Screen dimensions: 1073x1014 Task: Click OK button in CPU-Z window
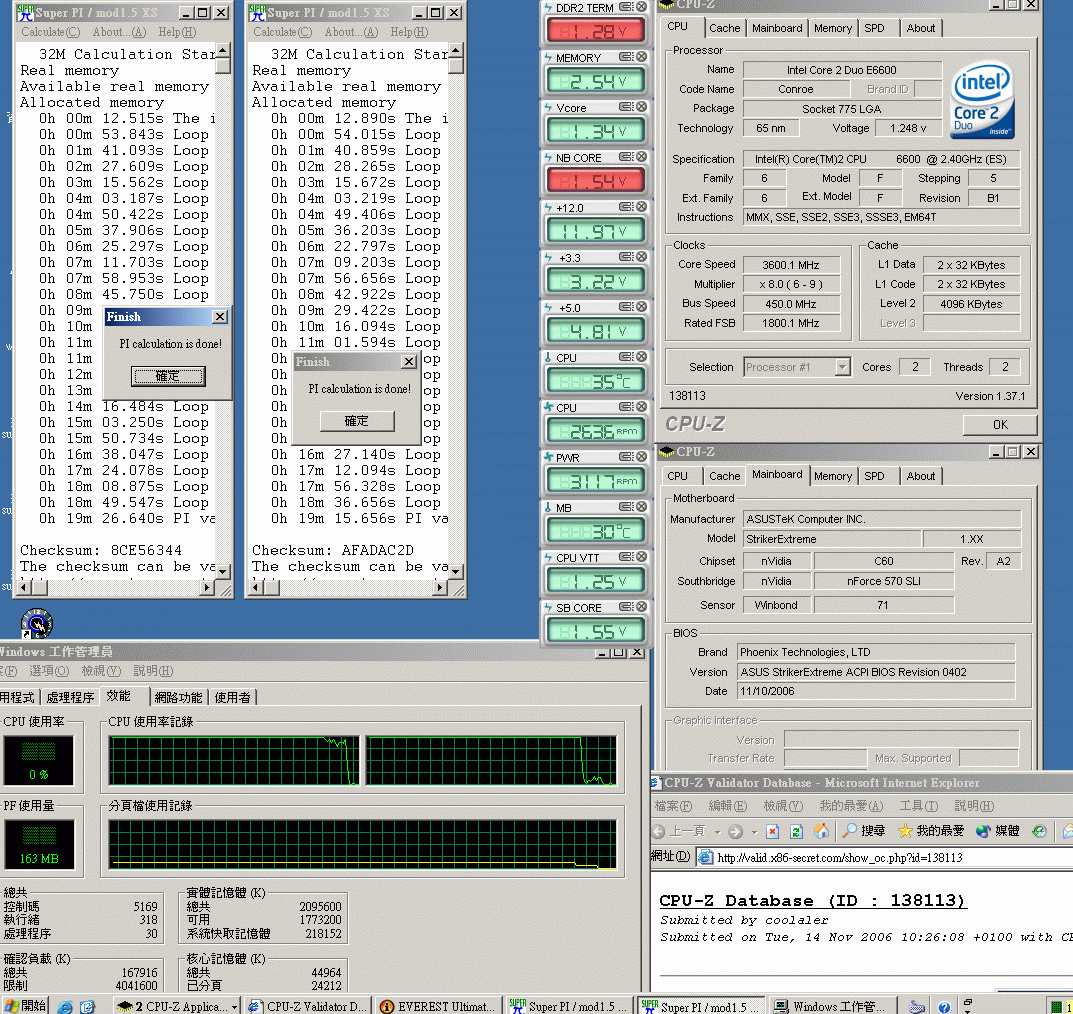click(1000, 425)
